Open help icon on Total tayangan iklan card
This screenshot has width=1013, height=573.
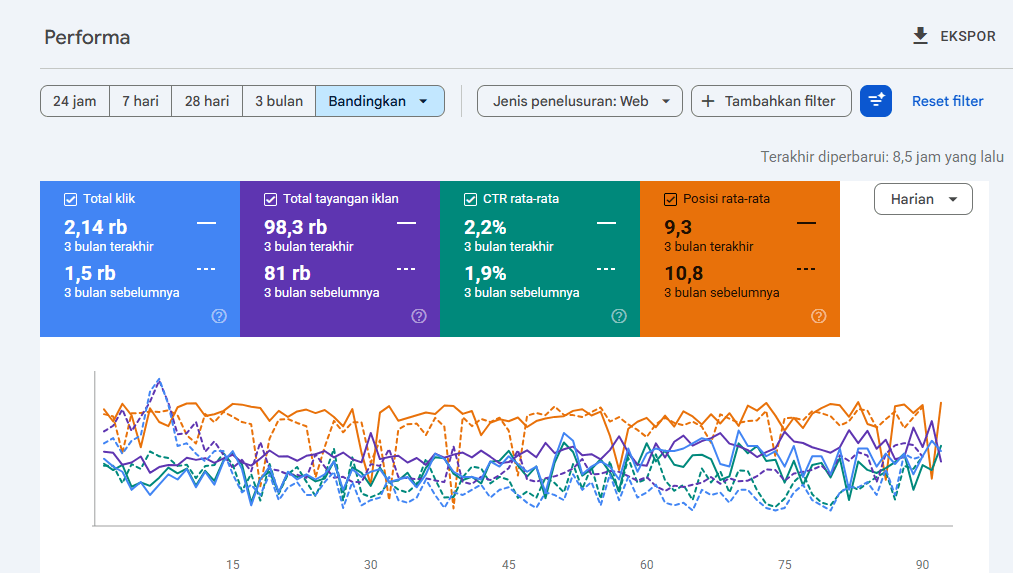[x=419, y=316]
